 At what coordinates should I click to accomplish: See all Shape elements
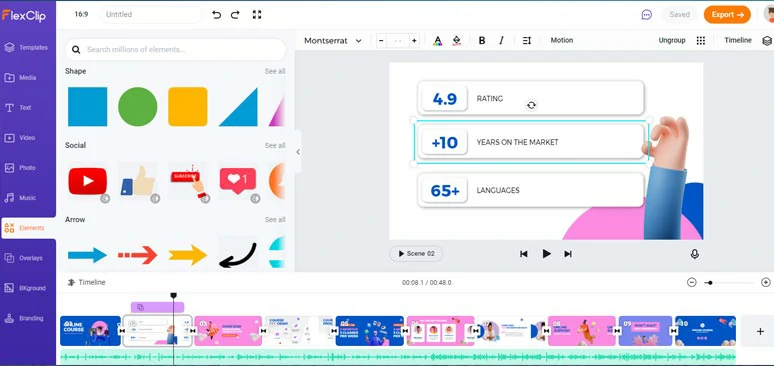275,71
